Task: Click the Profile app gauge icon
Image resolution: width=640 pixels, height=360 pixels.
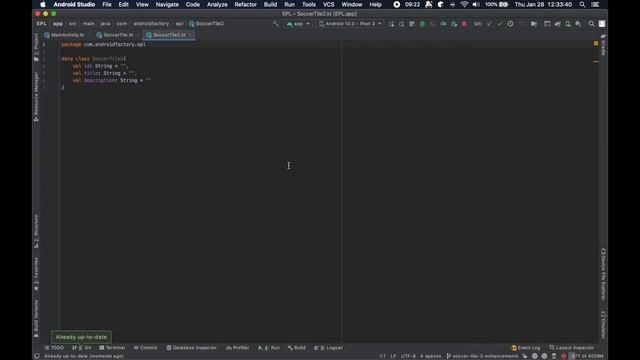Action: pos(443,24)
